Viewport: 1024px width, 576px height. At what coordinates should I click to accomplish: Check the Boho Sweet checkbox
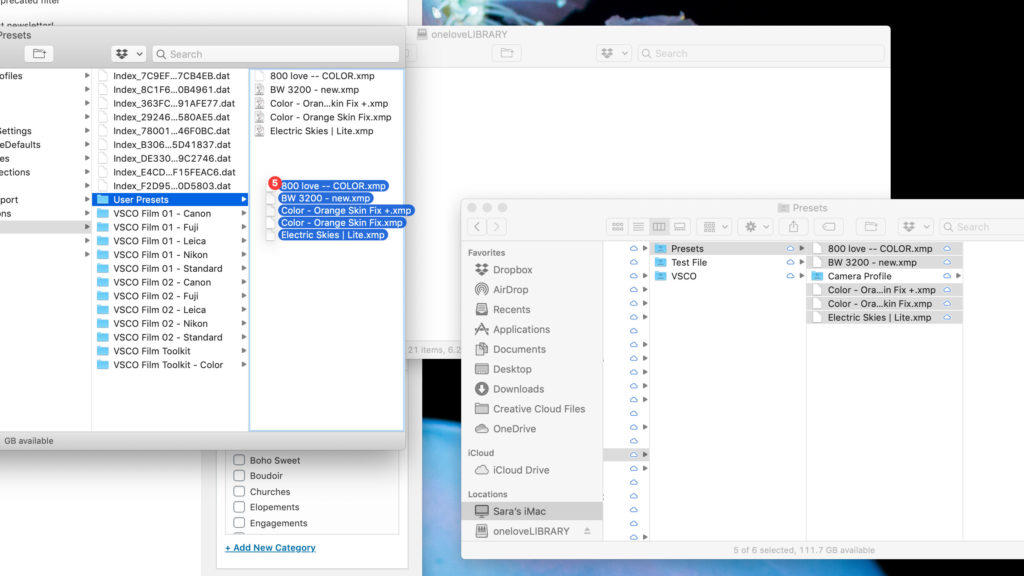(x=239, y=460)
